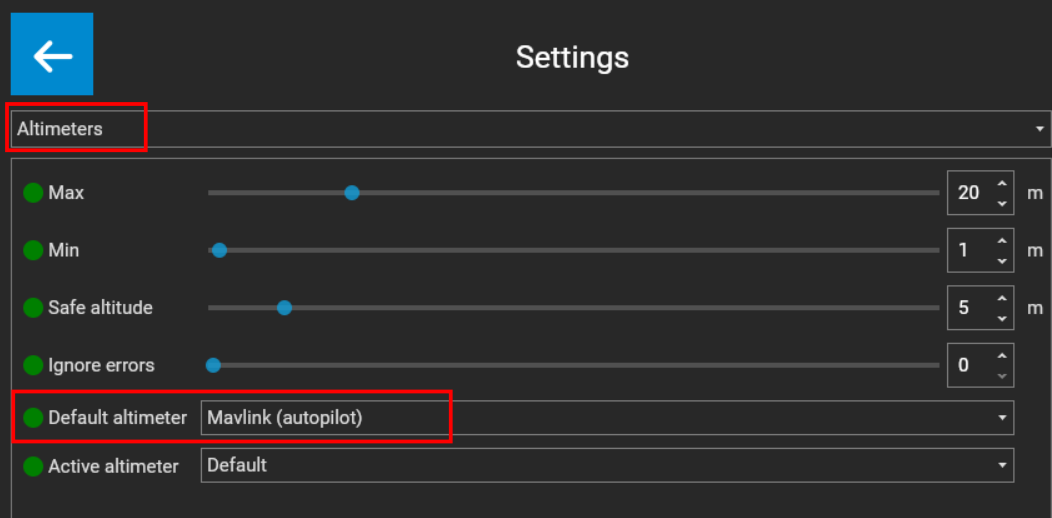
Task: Increase Ignore errors value with up arrow
Action: [1002, 356]
